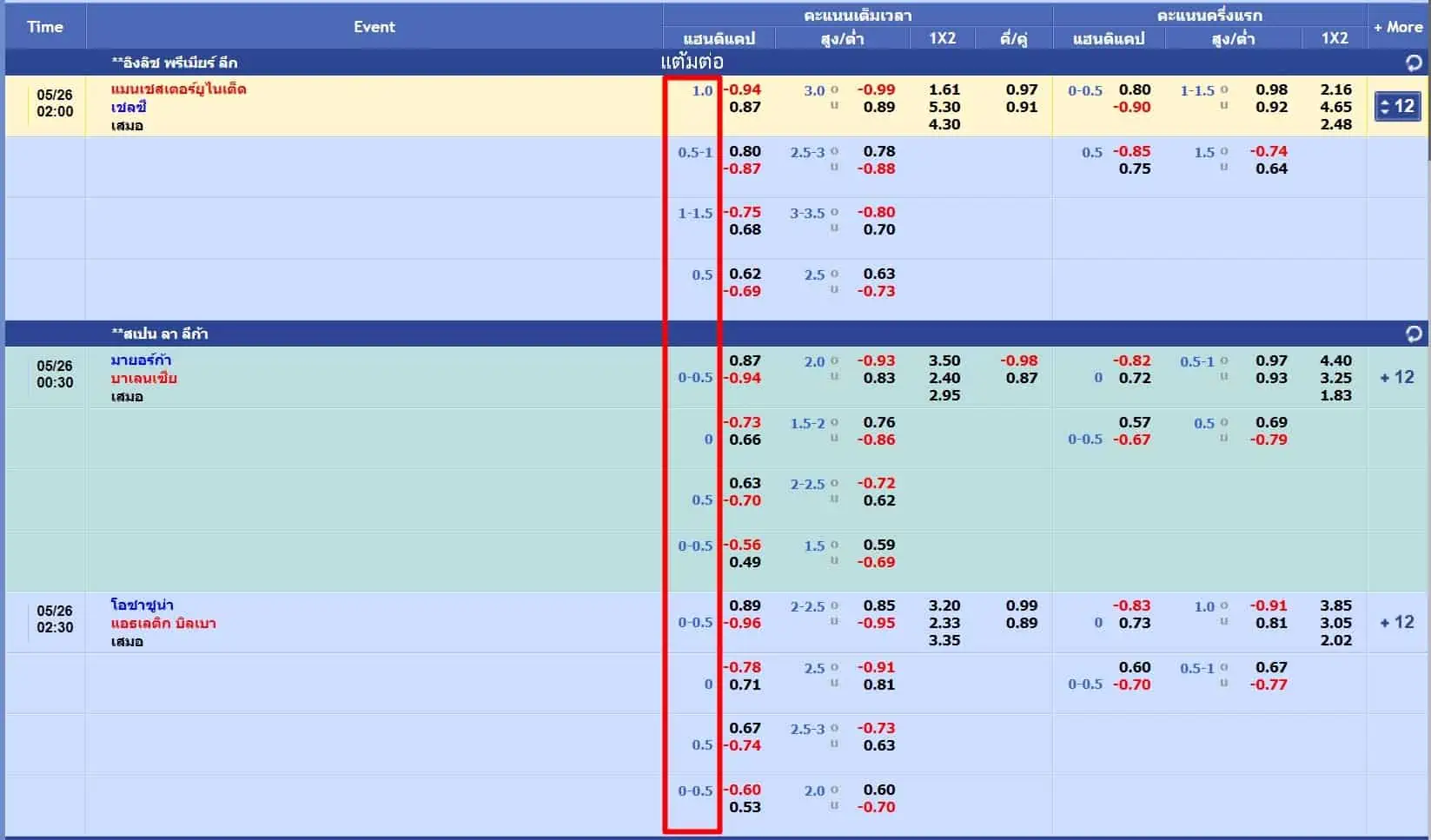Viewport: 1431px width, 840px height.
Task: Choose the 3.85 first-half 1X2 odds
Action: pyautogui.click(x=1335, y=605)
